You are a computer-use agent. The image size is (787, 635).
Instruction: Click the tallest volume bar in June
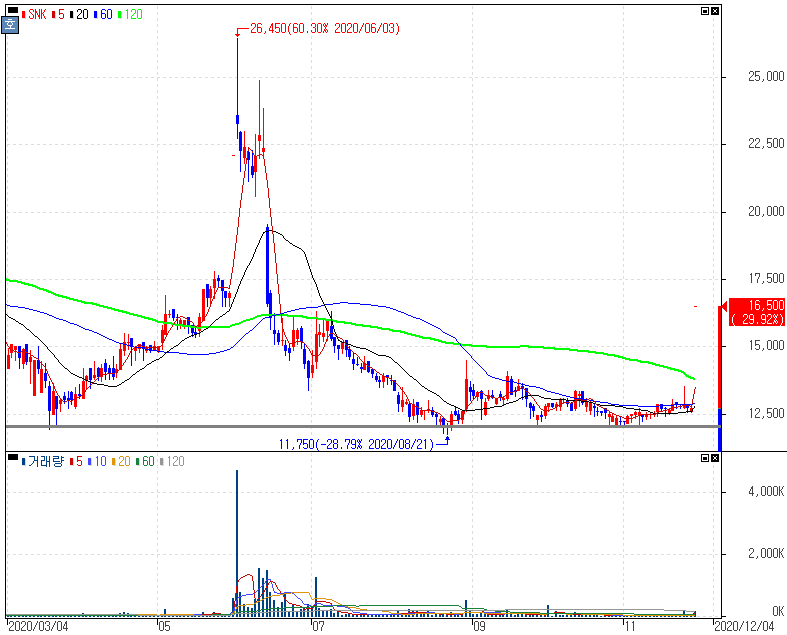click(237, 543)
